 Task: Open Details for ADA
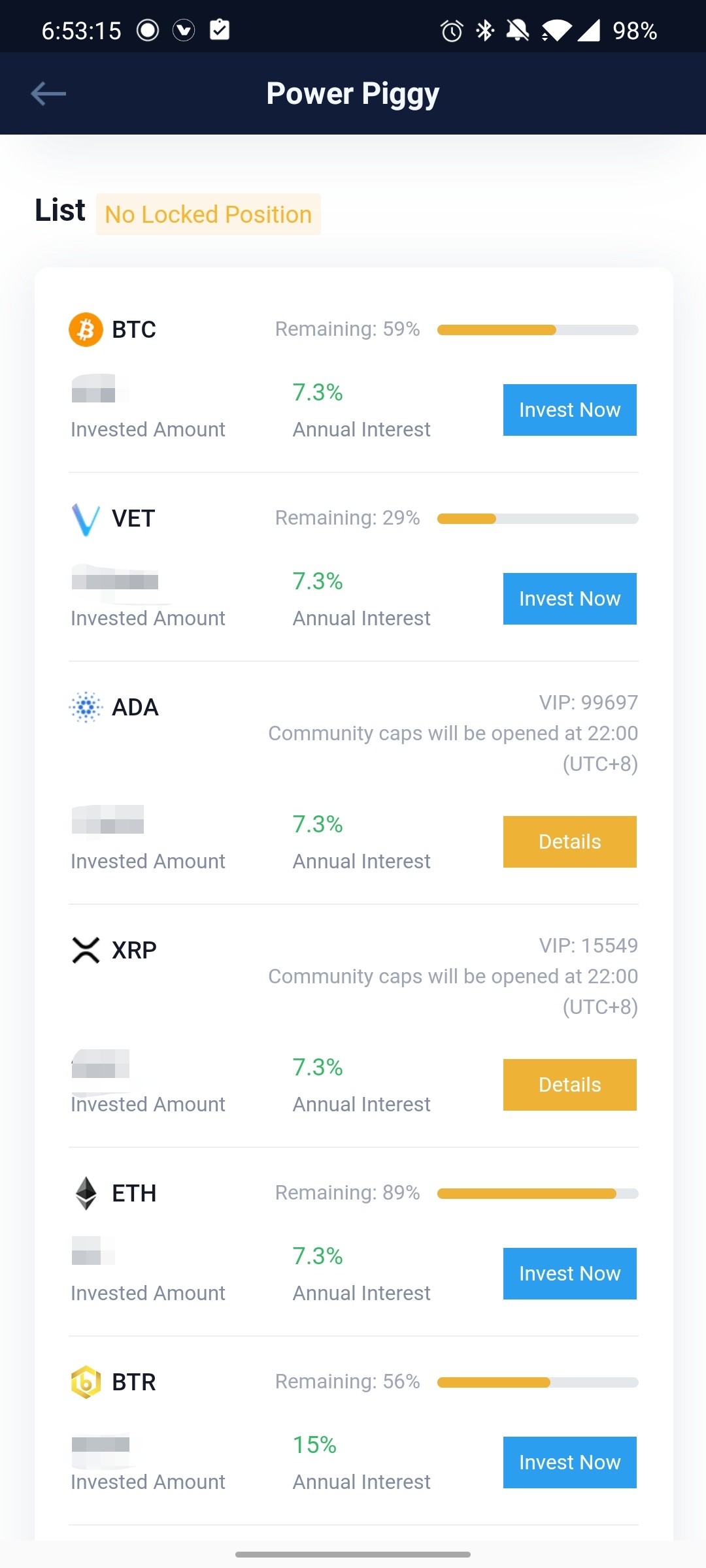[569, 841]
